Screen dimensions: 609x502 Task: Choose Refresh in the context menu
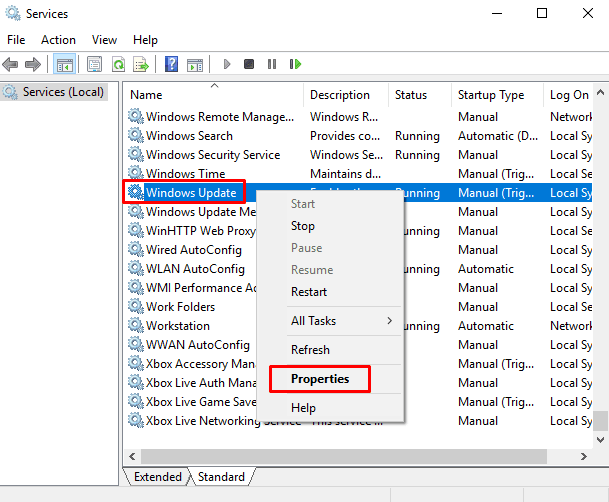[330, 349]
